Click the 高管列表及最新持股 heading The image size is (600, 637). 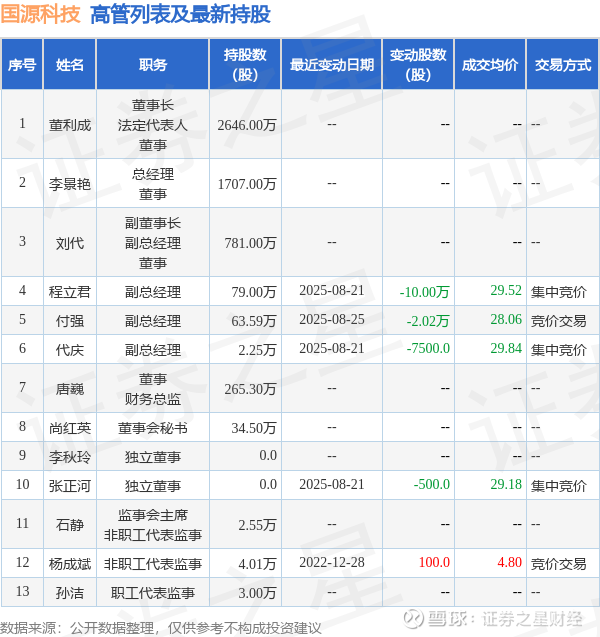180,15
